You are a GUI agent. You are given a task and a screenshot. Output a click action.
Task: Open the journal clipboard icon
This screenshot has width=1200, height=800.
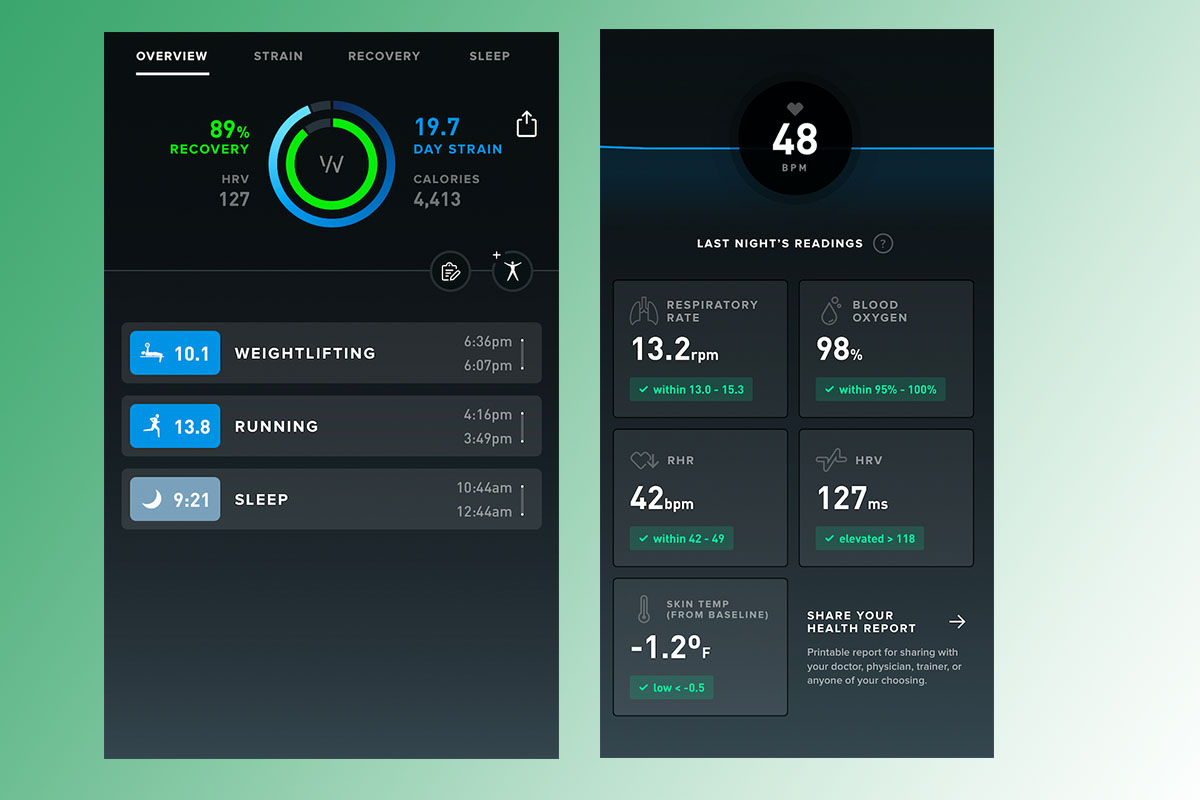(x=450, y=271)
